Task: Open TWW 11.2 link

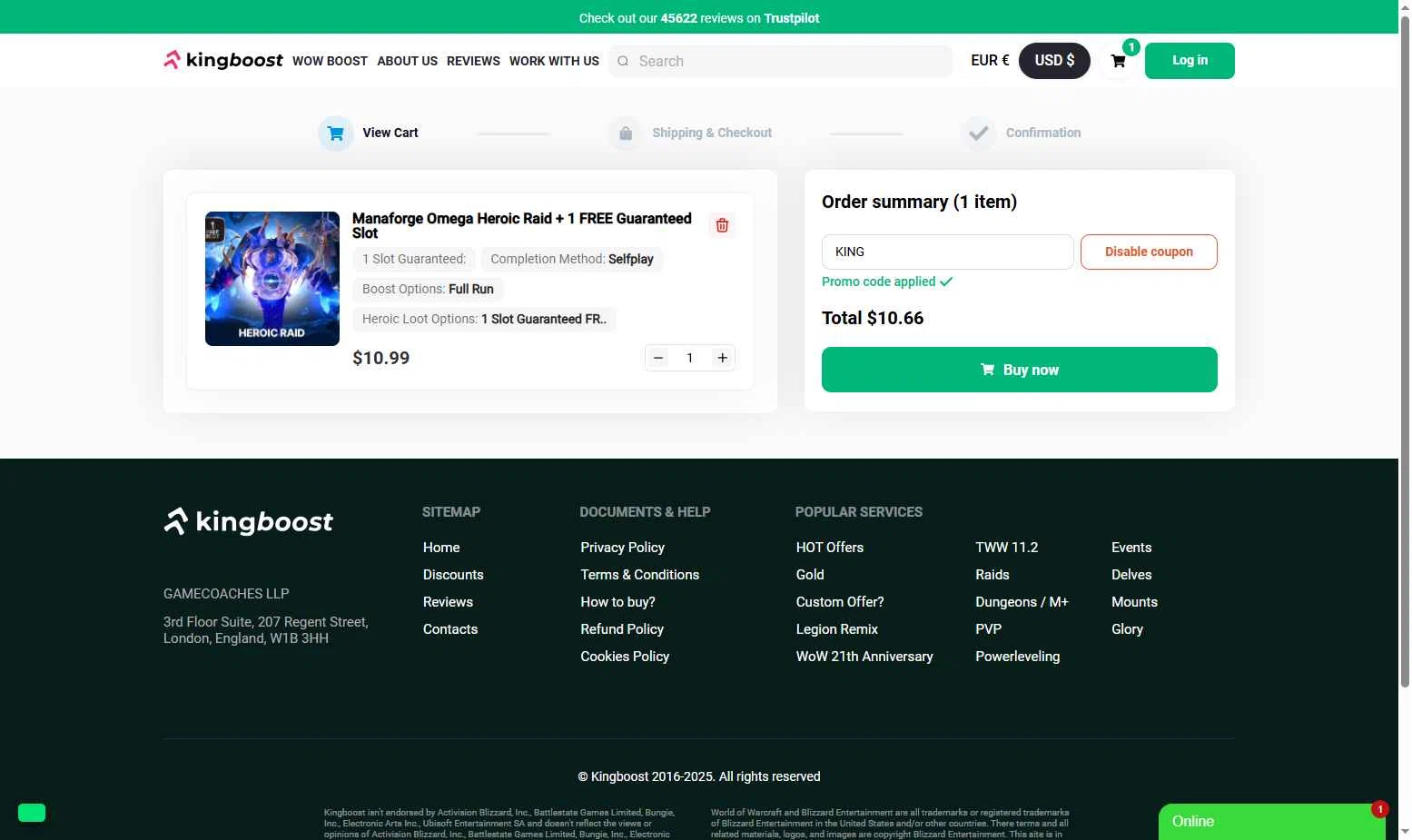Action: tap(1006, 548)
